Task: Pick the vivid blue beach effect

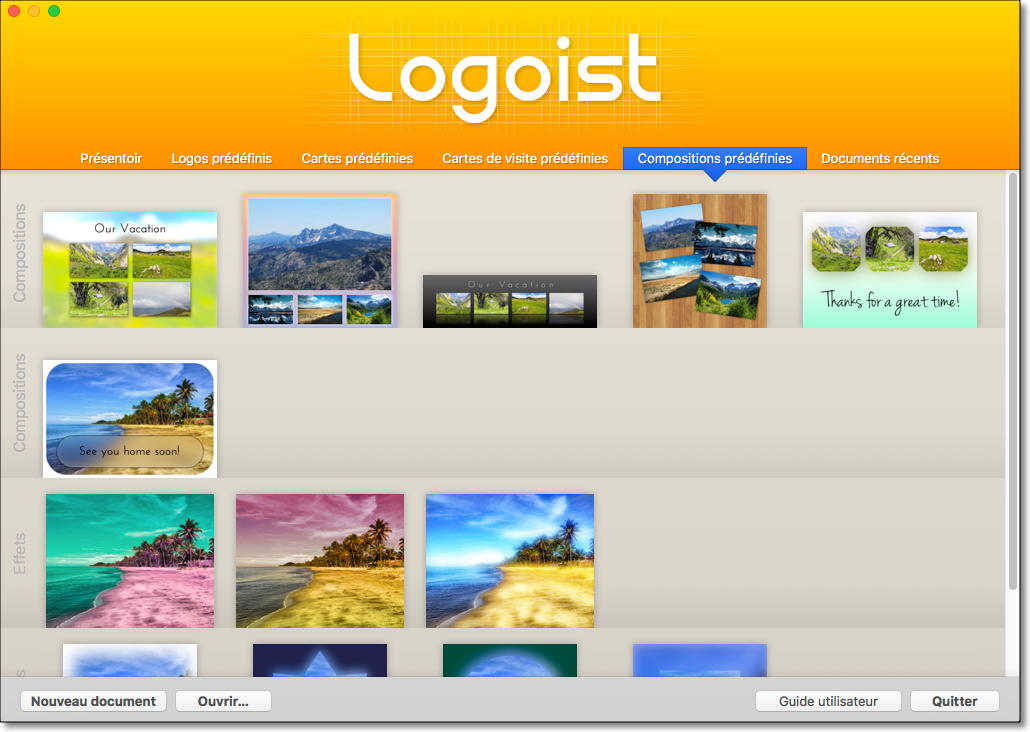Action: pyautogui.click(x=510, y=560)
